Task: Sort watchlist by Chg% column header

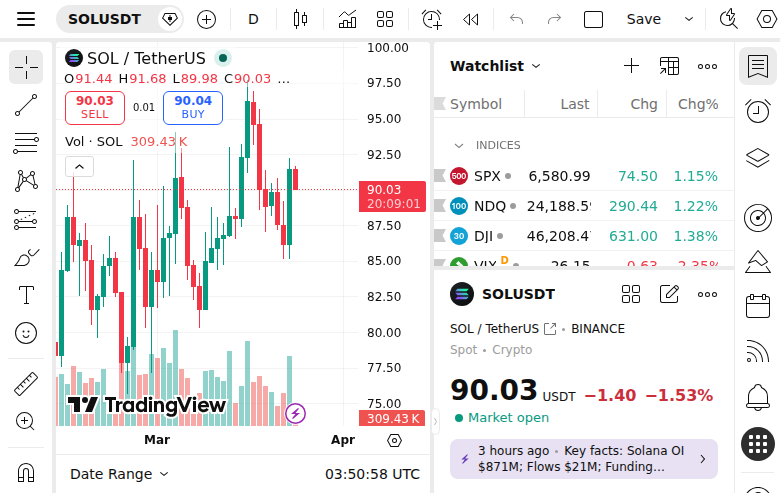Action: (698, 104)
